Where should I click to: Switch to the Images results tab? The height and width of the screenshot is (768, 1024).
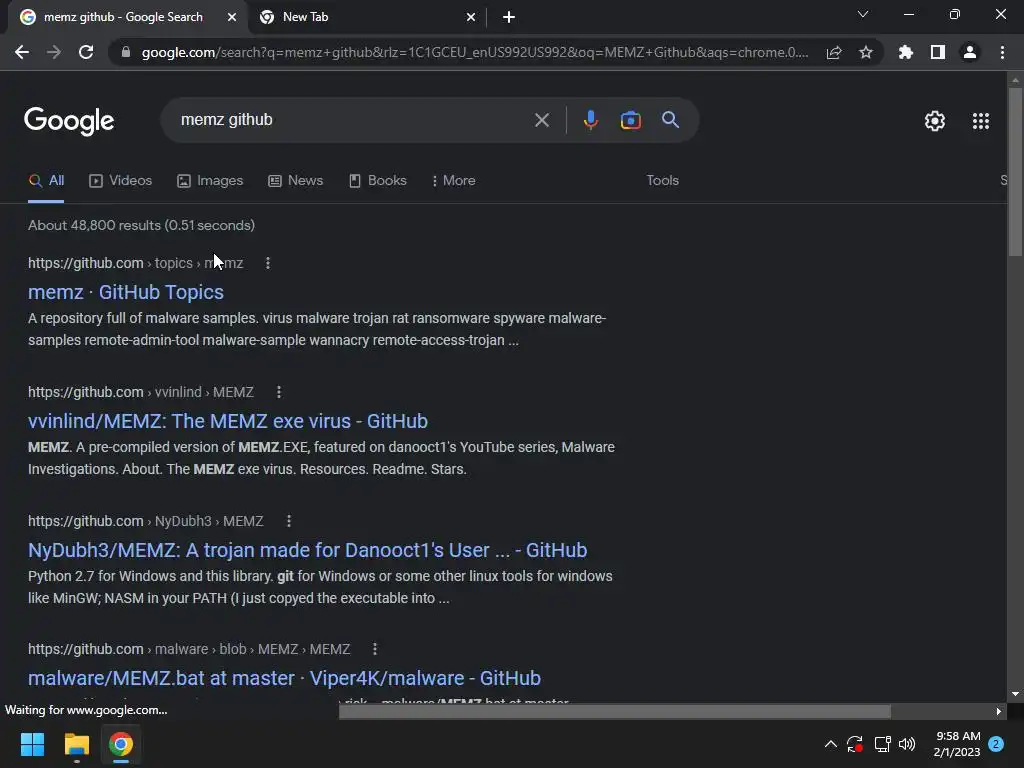(x=210, y=181)
